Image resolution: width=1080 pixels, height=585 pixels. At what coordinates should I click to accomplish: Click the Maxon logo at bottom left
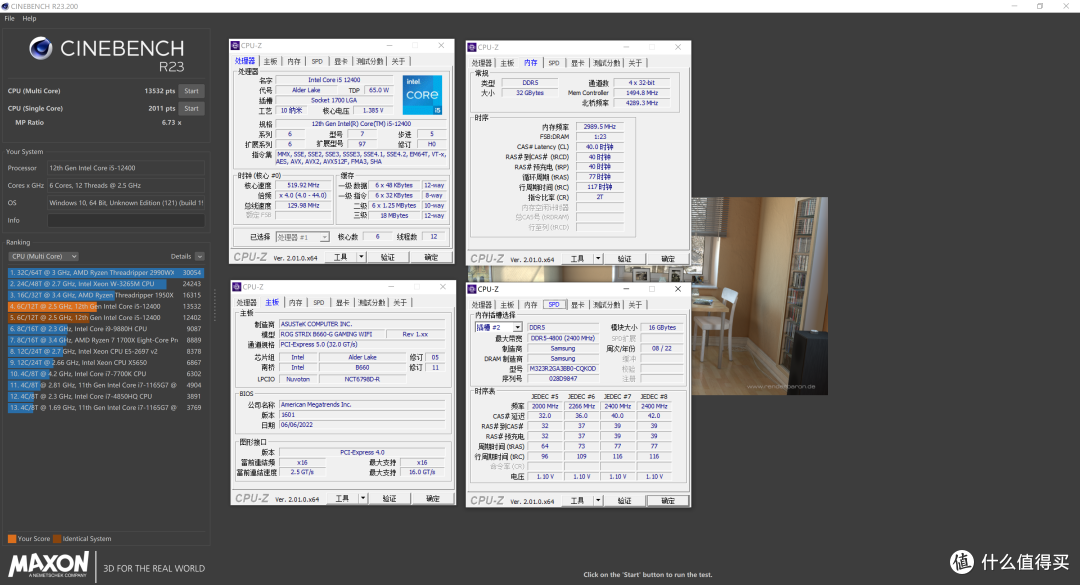(x=48, y=564)
